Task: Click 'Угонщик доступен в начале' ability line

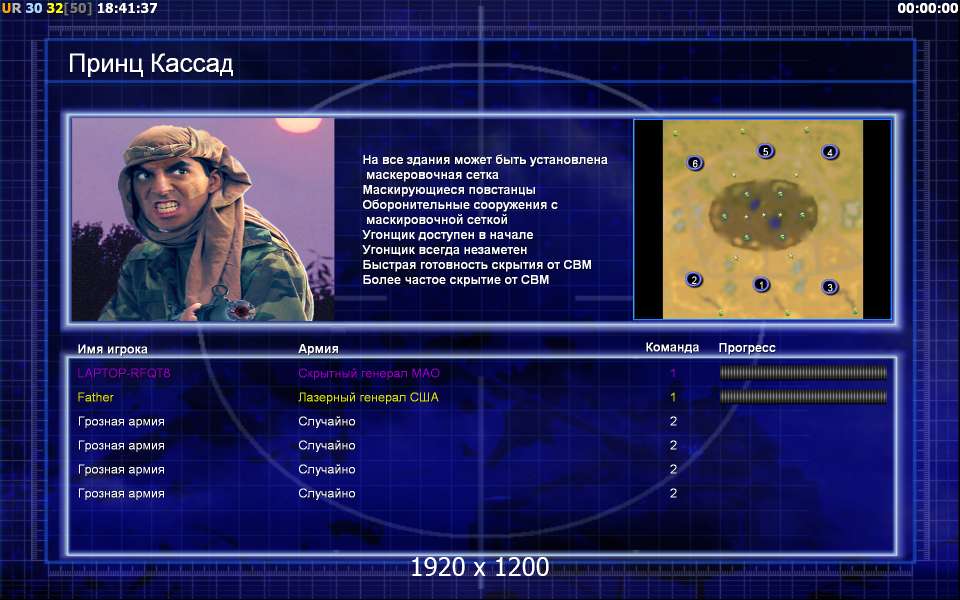Action: click(448, 234)
